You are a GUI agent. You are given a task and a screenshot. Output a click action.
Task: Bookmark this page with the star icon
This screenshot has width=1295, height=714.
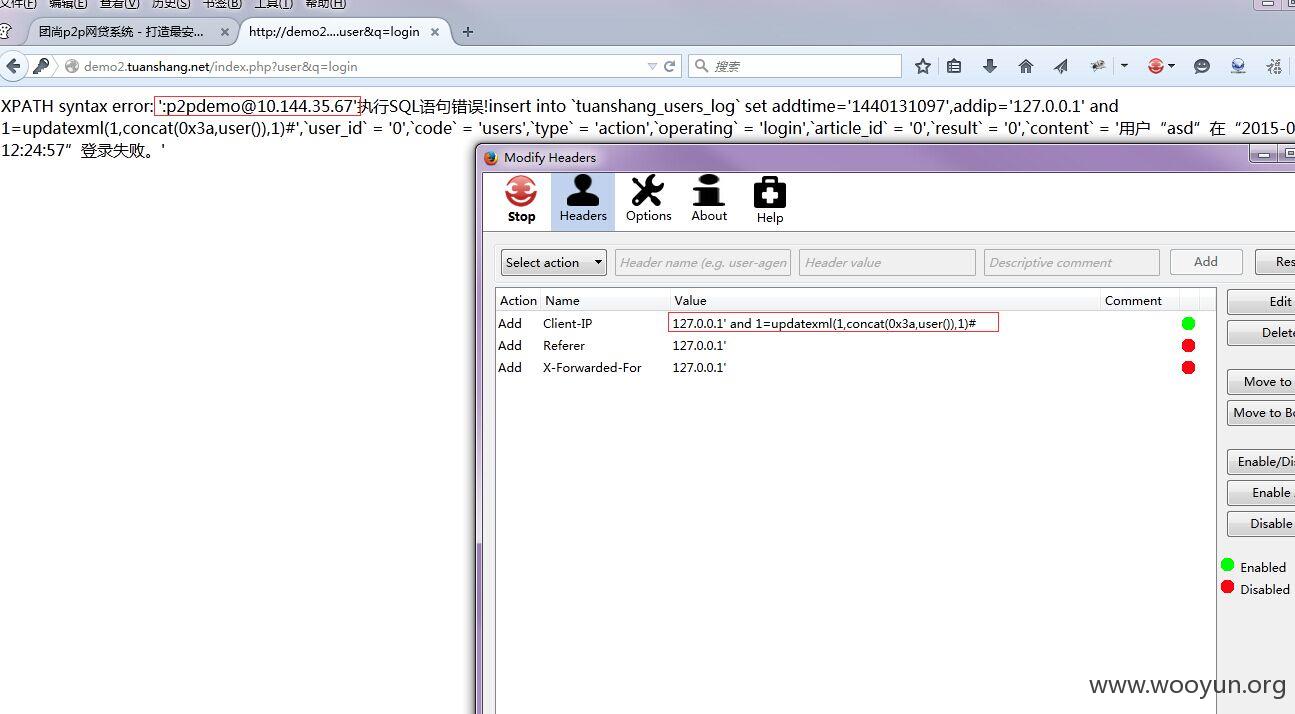[923, 66]
